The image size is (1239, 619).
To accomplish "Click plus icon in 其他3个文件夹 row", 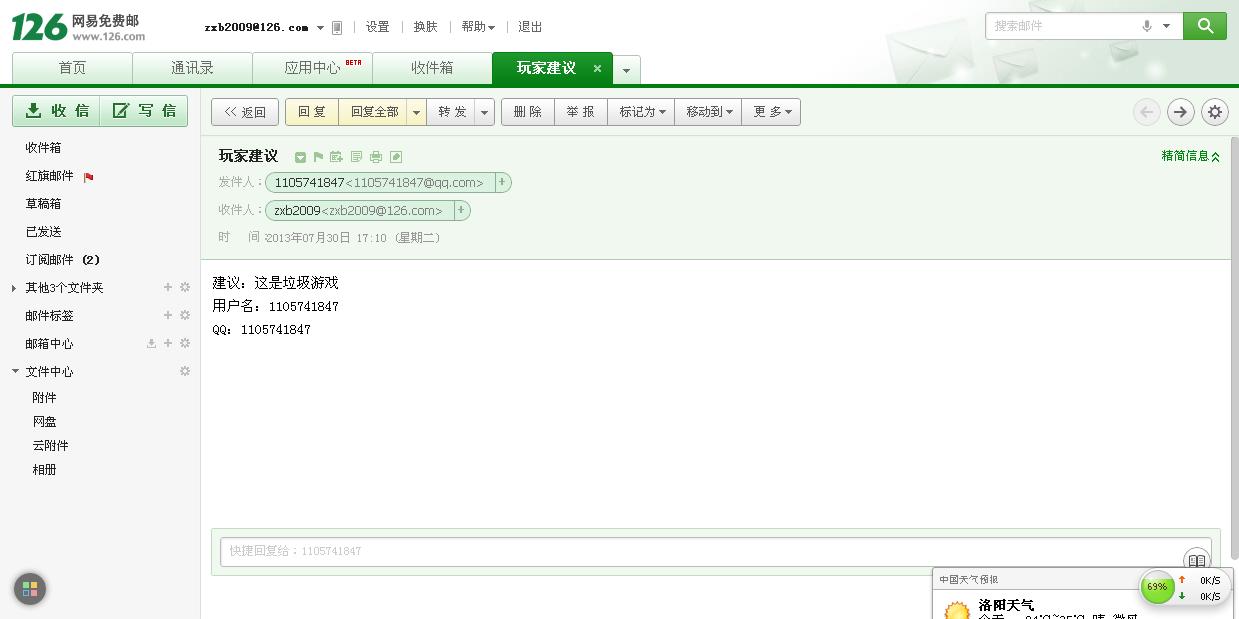I will point(168,287).
